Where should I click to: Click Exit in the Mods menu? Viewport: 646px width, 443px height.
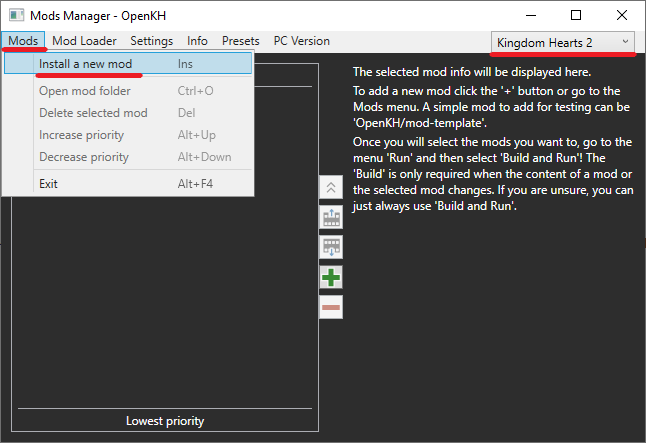coord(48,184)
